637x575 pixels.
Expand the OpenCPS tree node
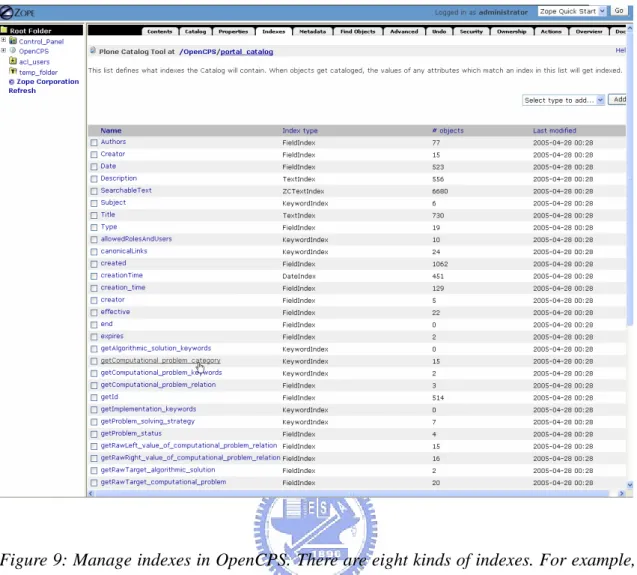point(4,50)
